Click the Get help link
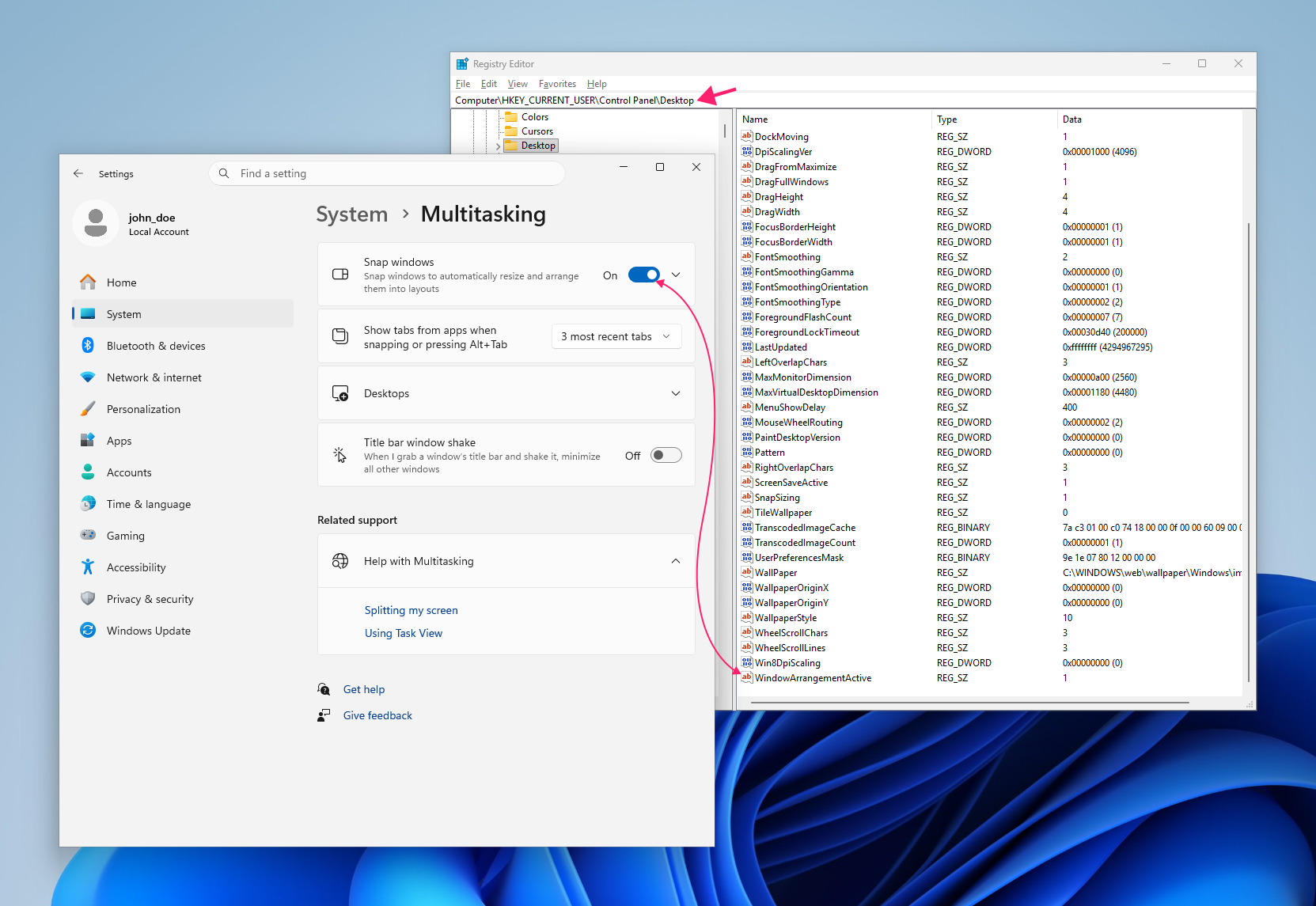 point(364,689)
